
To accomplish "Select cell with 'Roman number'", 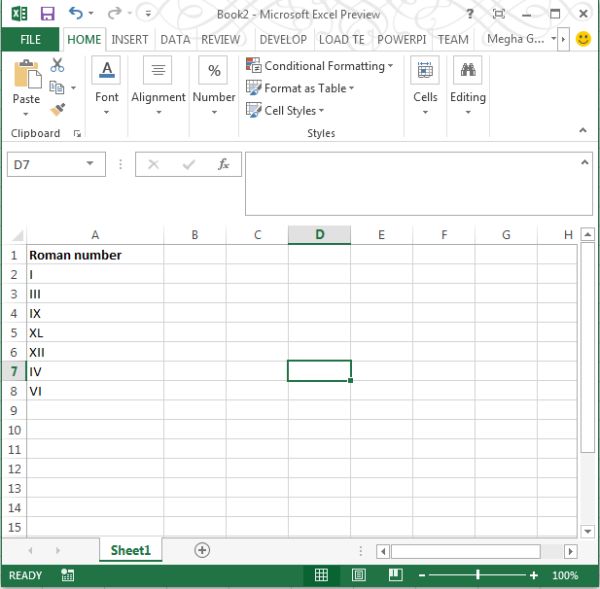I will (95, 255).
